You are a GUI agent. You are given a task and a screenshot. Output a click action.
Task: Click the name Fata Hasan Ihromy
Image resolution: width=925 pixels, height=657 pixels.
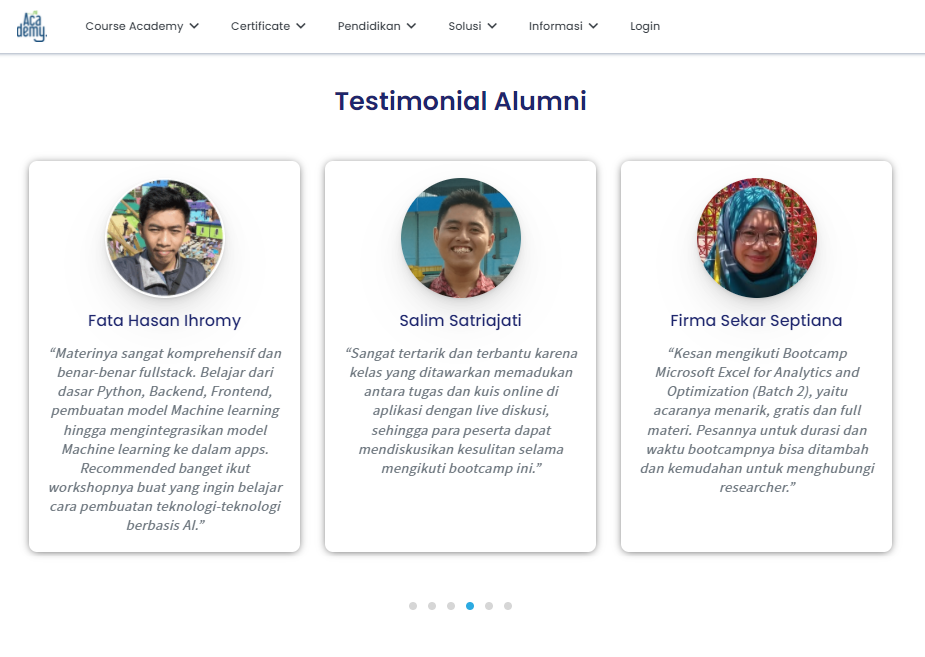click(x=164, y=320)
